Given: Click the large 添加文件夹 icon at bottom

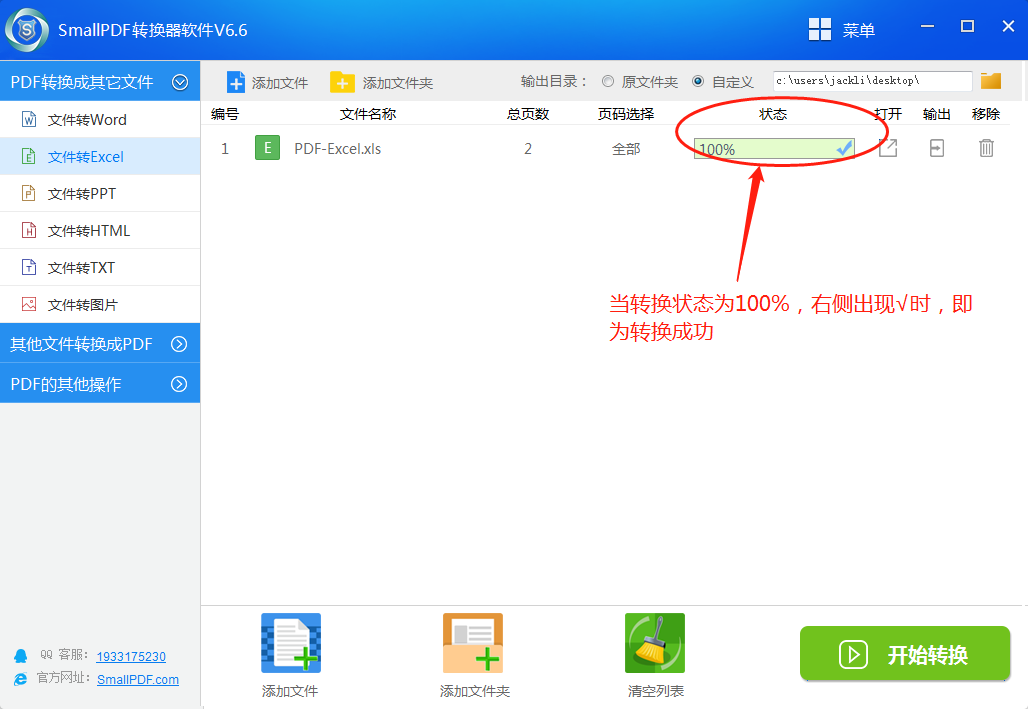Looking at the screenshot, I should 473,643.
